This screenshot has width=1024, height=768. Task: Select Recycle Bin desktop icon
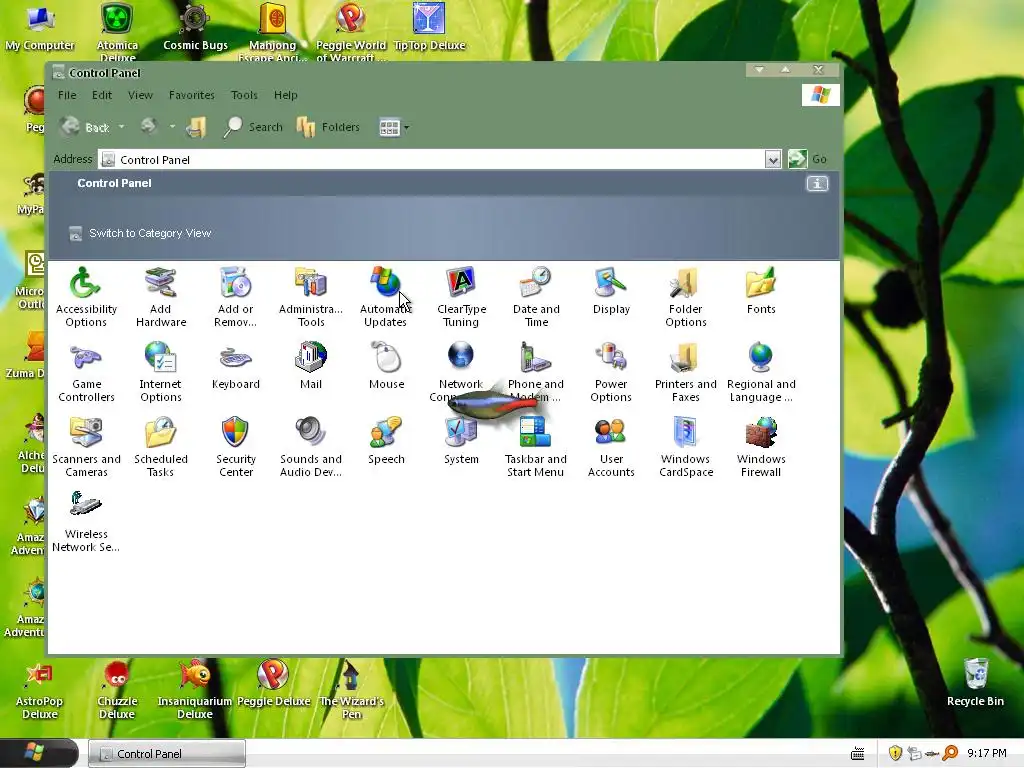coord(975,682)
